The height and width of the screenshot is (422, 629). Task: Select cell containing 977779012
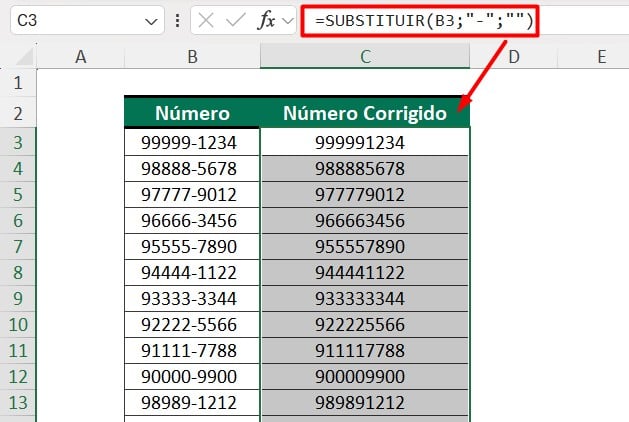click(365, 195)
